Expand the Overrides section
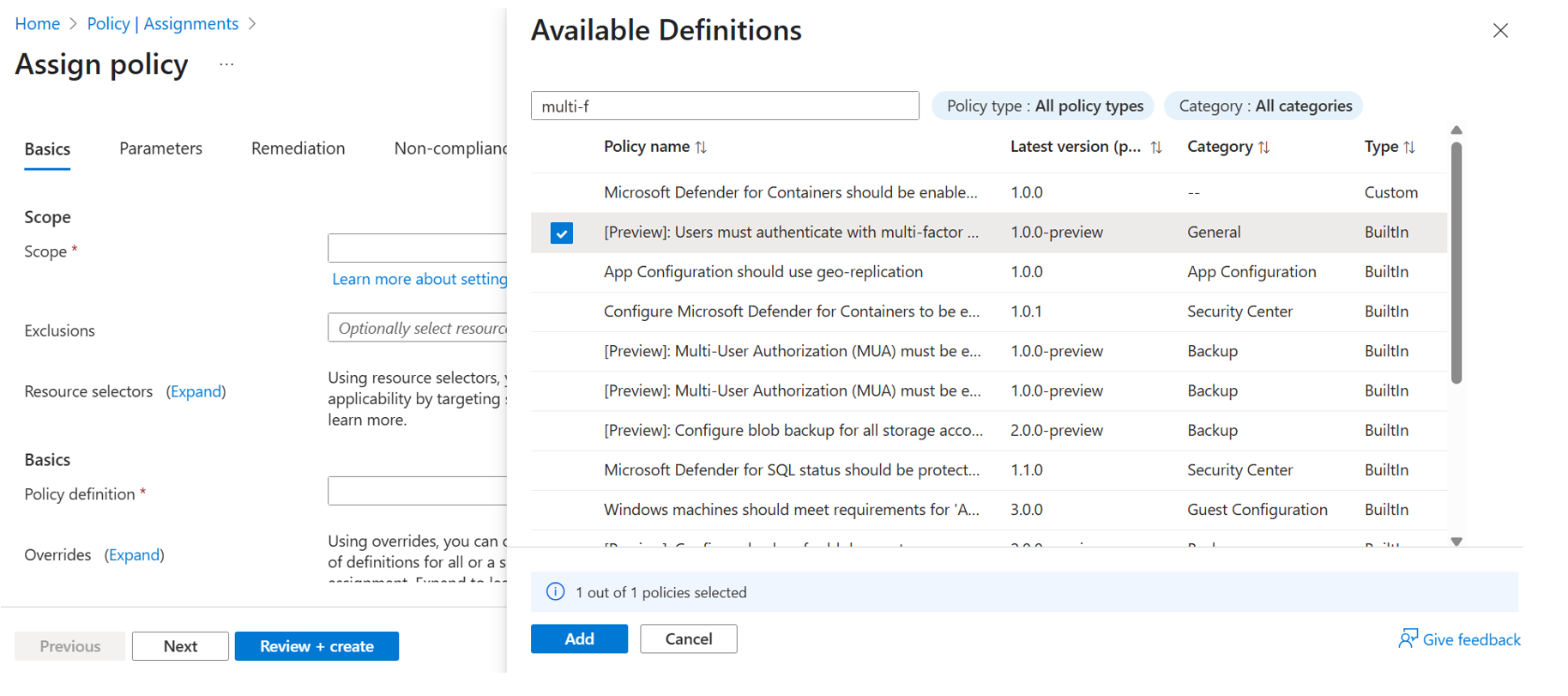Viewport: 1568px width, 696px height. 135,555
